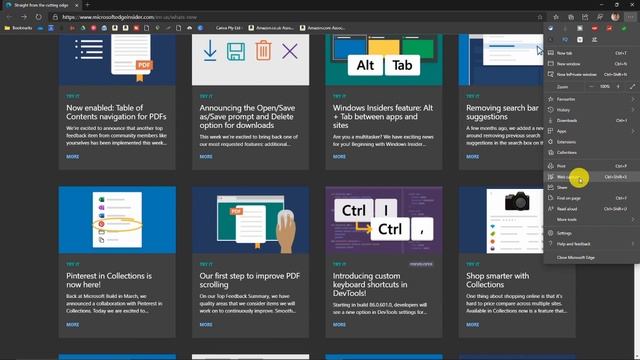Select Web capture in the menu
The image size is (640, 360).
pos(590,177)
